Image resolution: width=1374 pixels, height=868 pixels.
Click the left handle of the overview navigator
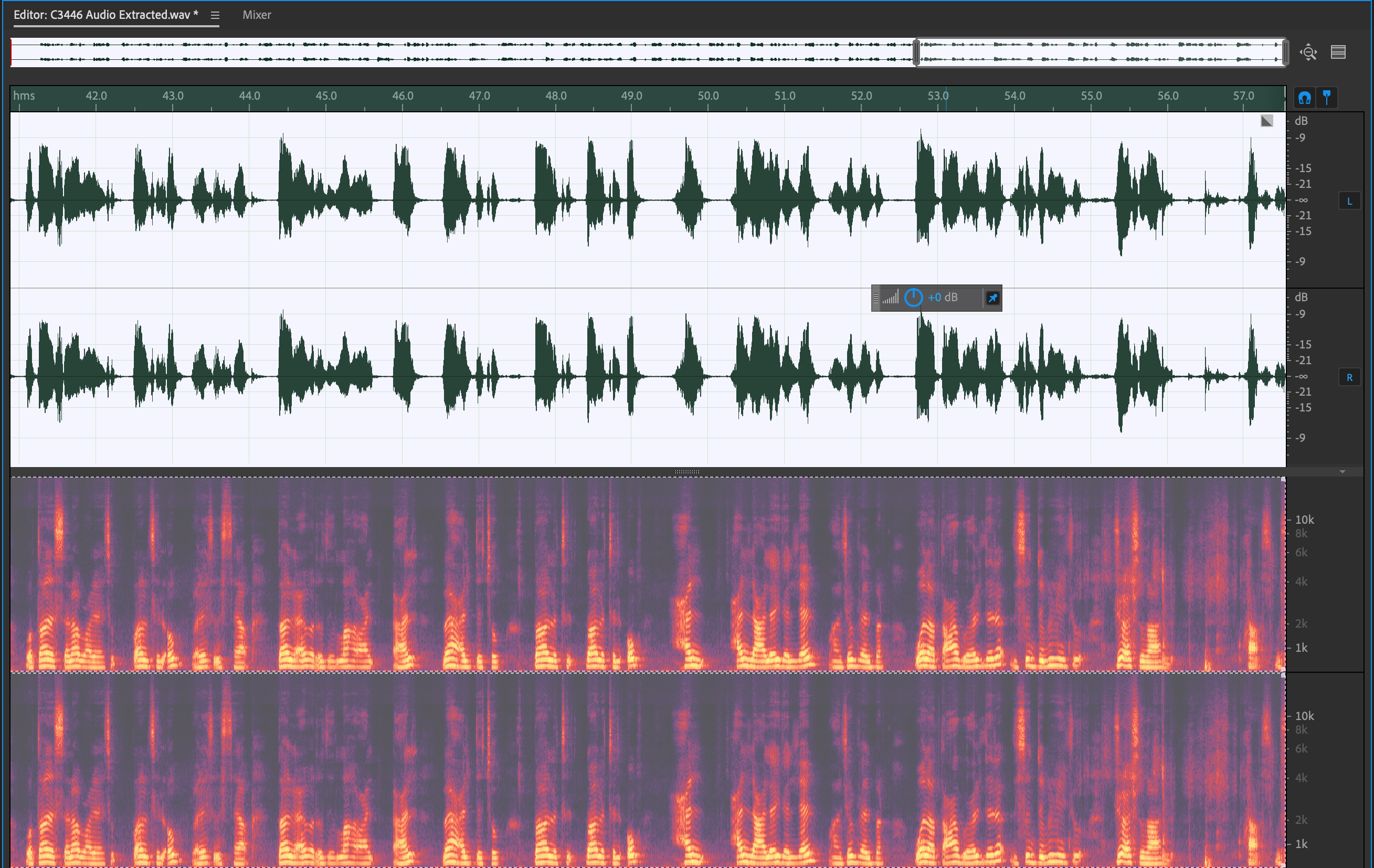(x=916, y=52)
